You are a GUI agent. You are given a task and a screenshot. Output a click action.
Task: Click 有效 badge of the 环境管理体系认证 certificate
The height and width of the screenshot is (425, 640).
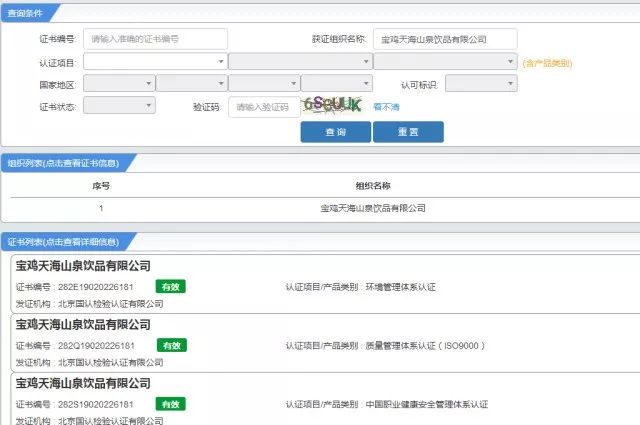[171, 287]
